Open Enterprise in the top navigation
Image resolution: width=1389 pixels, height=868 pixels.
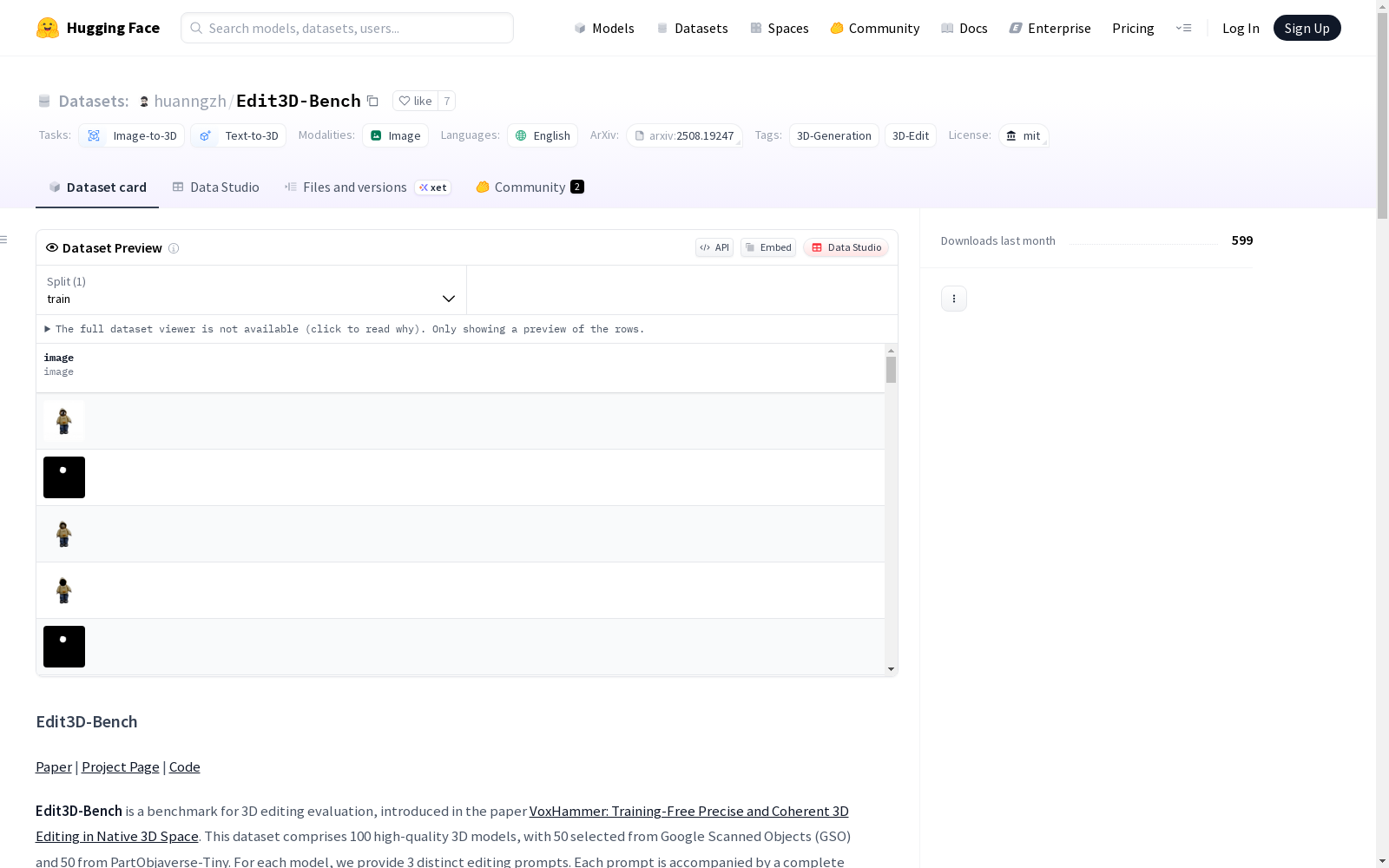click(x=1050, y=28)
